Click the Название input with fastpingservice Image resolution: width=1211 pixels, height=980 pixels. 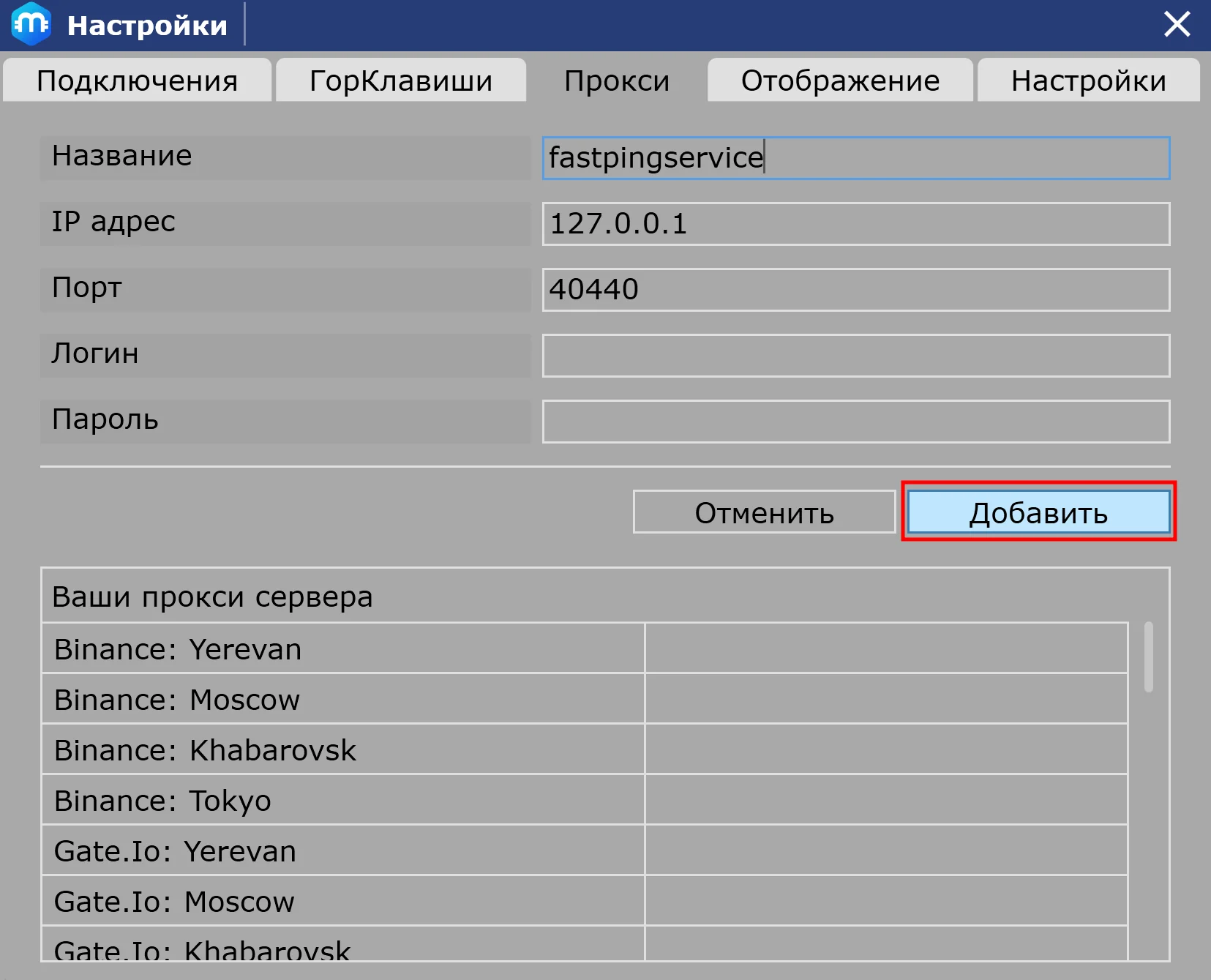[855, 158]
